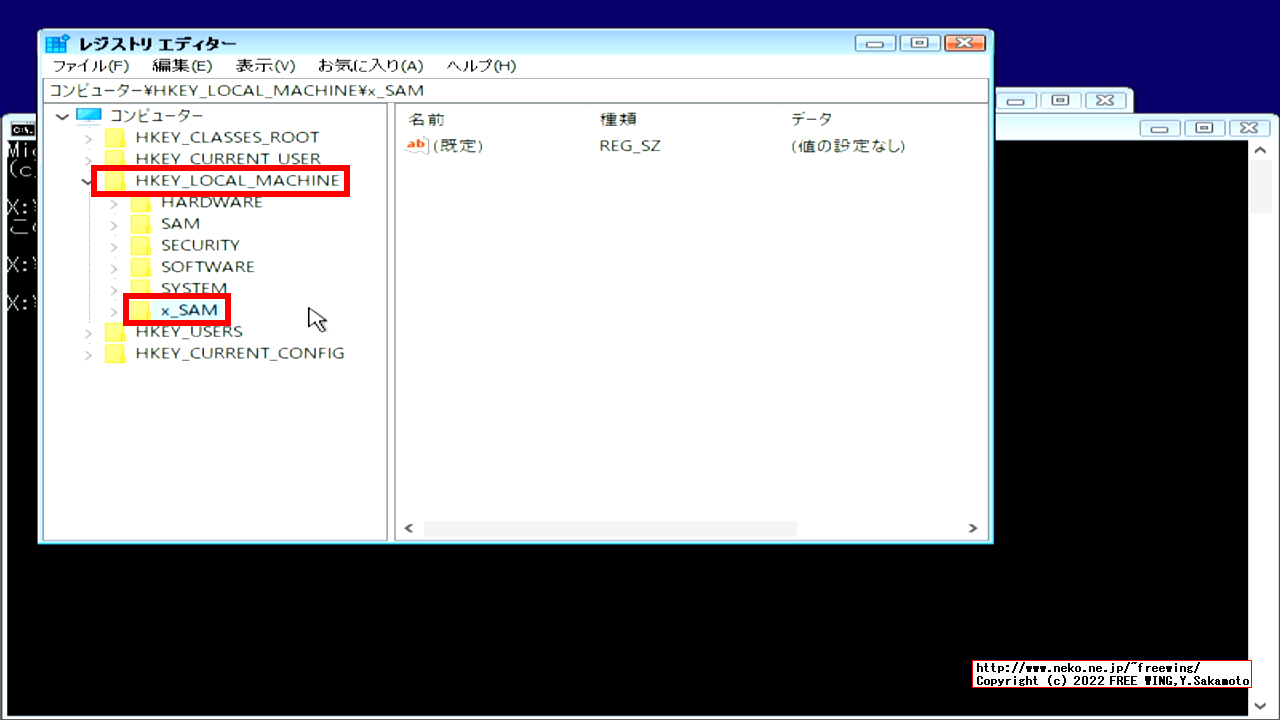Expand the HKEY_USERS chevron
Viewport: 1280px width, 720px height.
tap(88, 331)
